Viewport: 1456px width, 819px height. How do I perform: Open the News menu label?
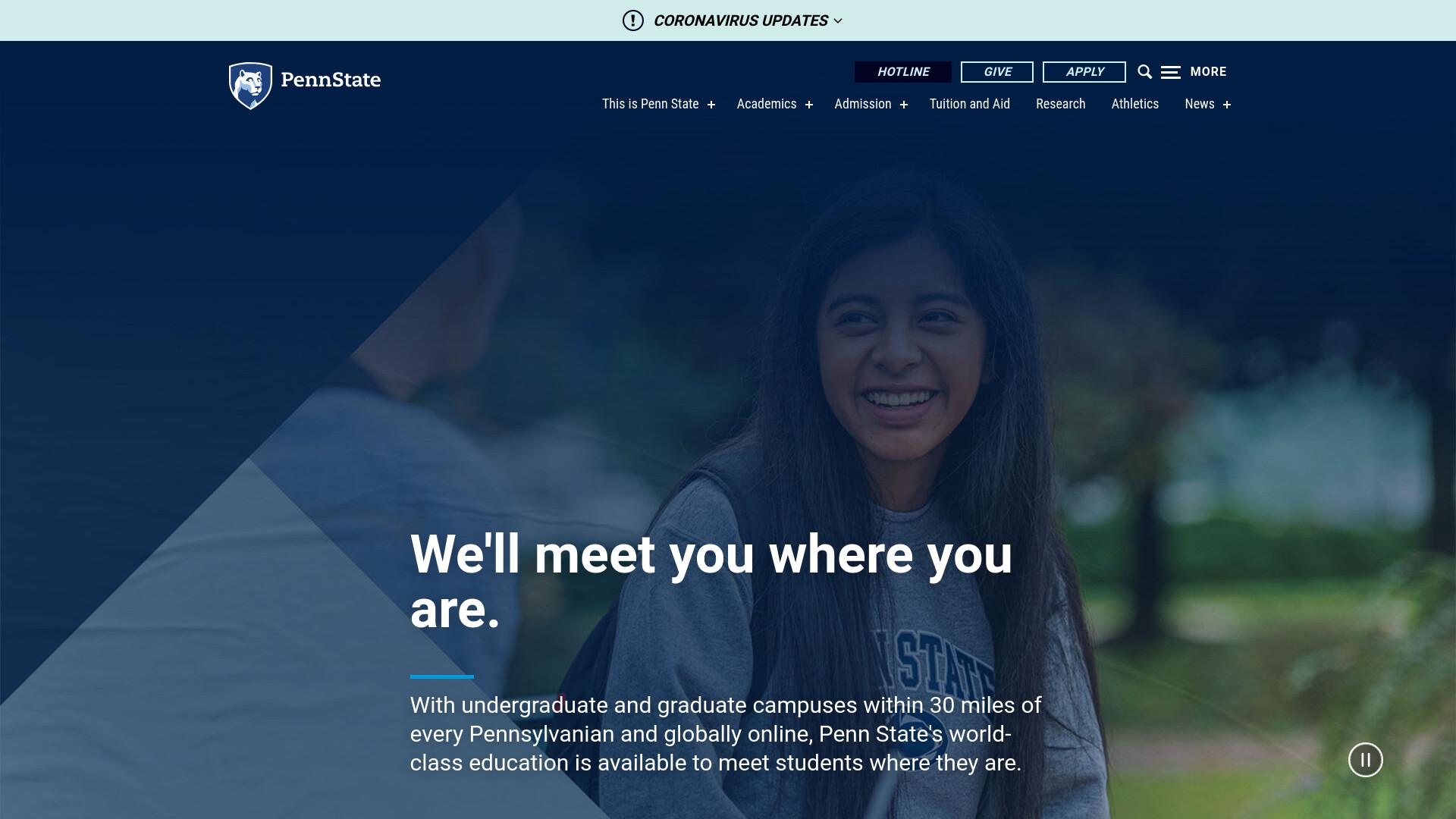point(1200,104)
